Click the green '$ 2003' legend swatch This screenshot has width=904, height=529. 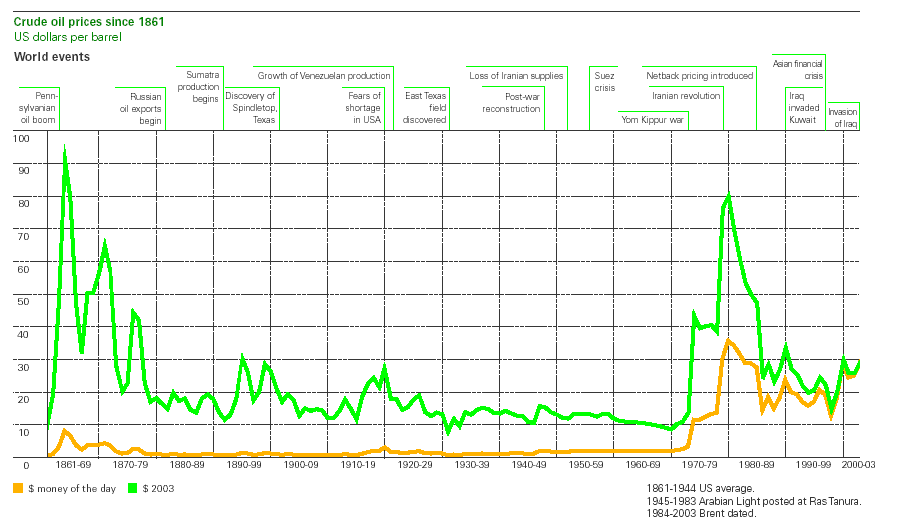(x=133, y=488)
